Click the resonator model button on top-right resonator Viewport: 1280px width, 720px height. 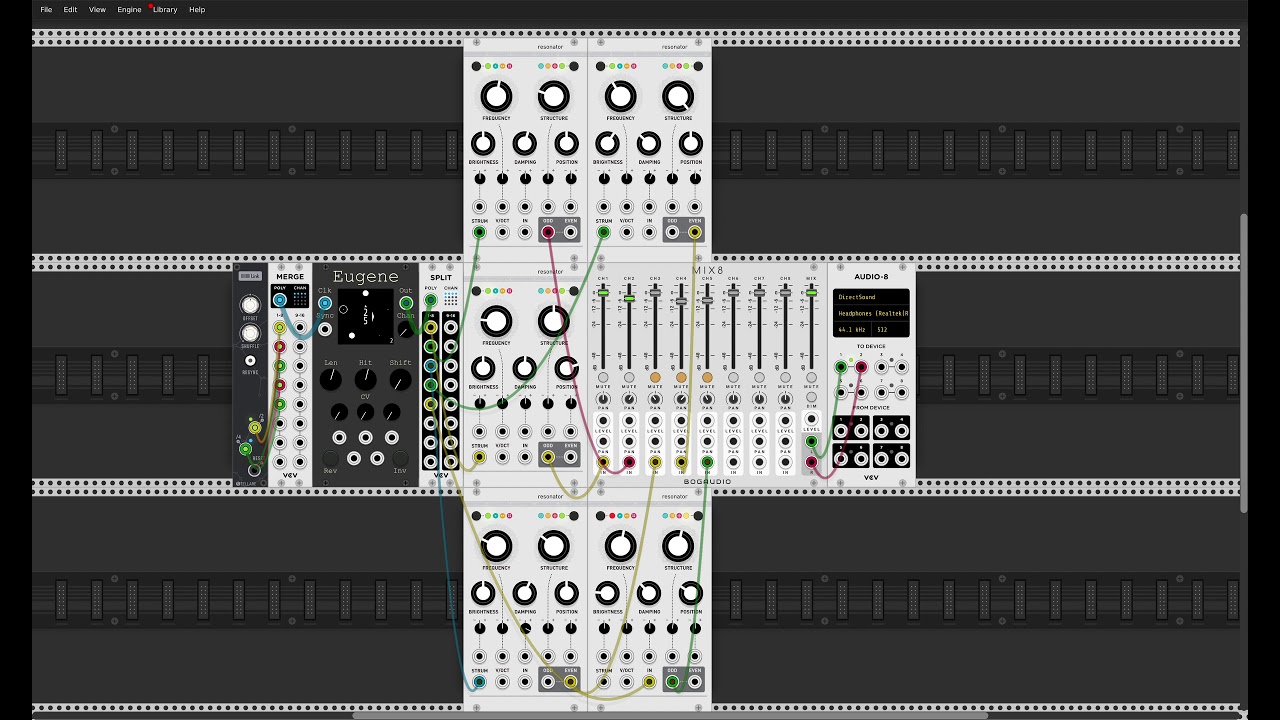pos(697,67)
